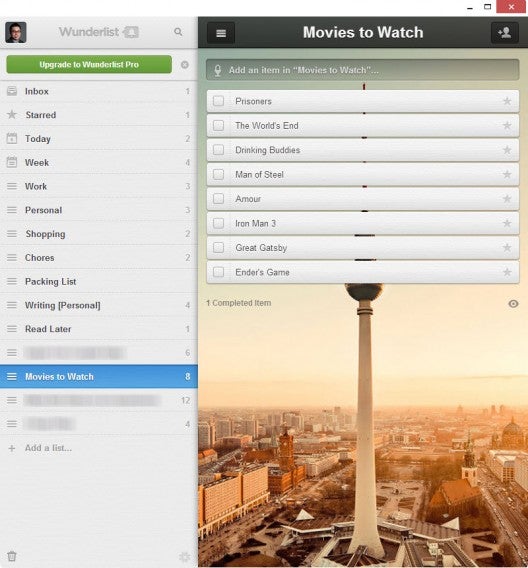Minimize the Wunderlist window

470,7
